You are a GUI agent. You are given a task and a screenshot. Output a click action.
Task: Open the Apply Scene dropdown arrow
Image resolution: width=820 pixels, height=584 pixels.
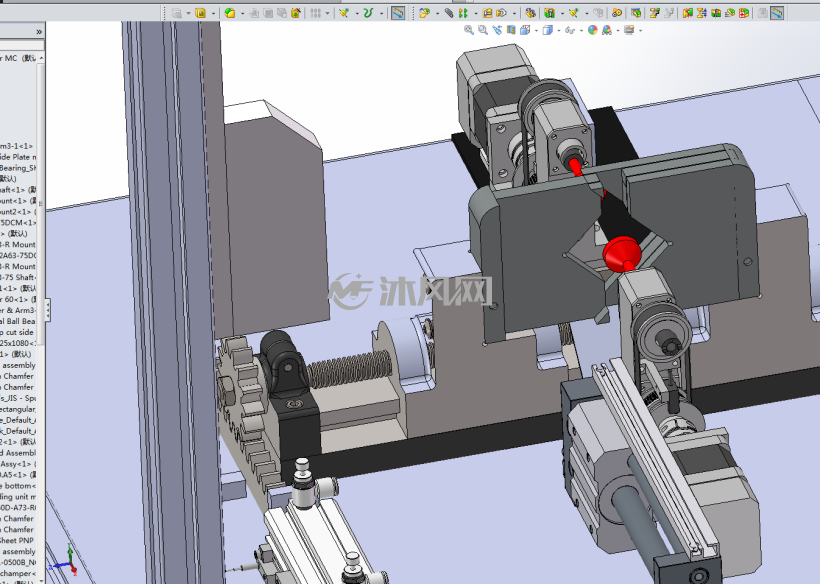618,31
